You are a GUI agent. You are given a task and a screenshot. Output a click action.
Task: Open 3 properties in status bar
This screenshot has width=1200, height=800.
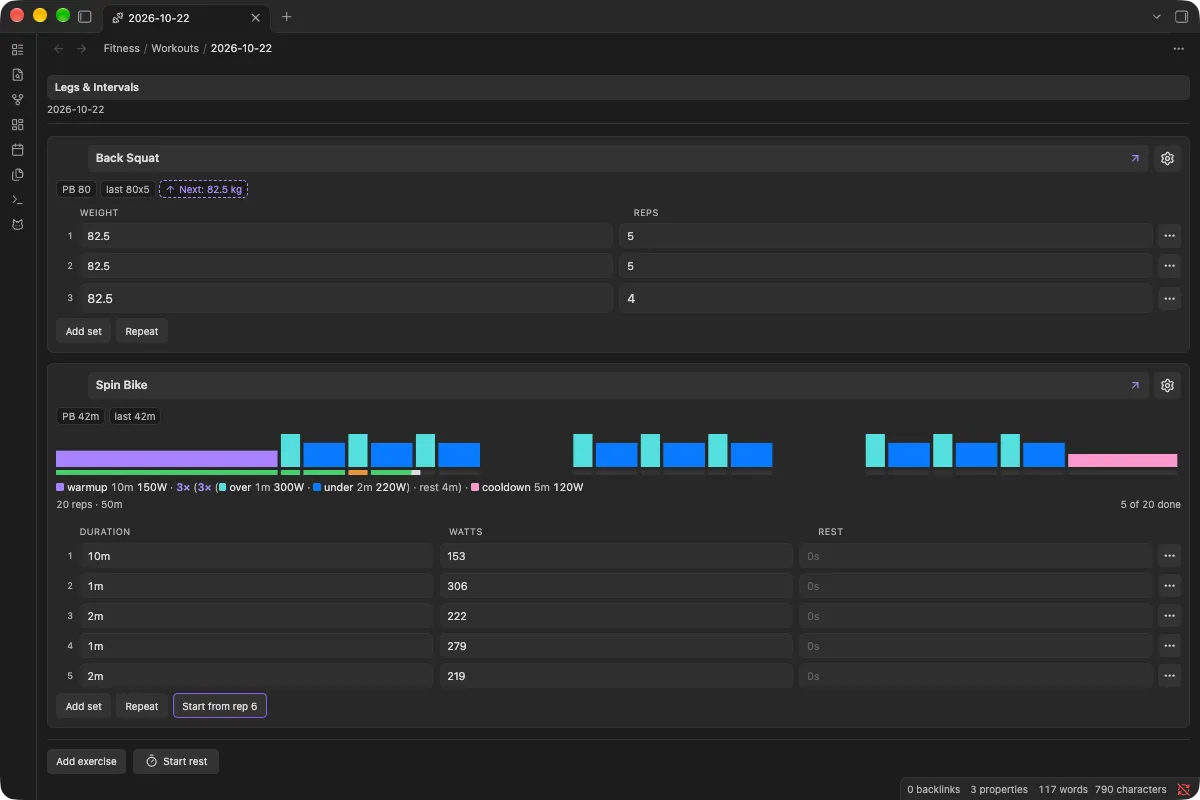999,789
